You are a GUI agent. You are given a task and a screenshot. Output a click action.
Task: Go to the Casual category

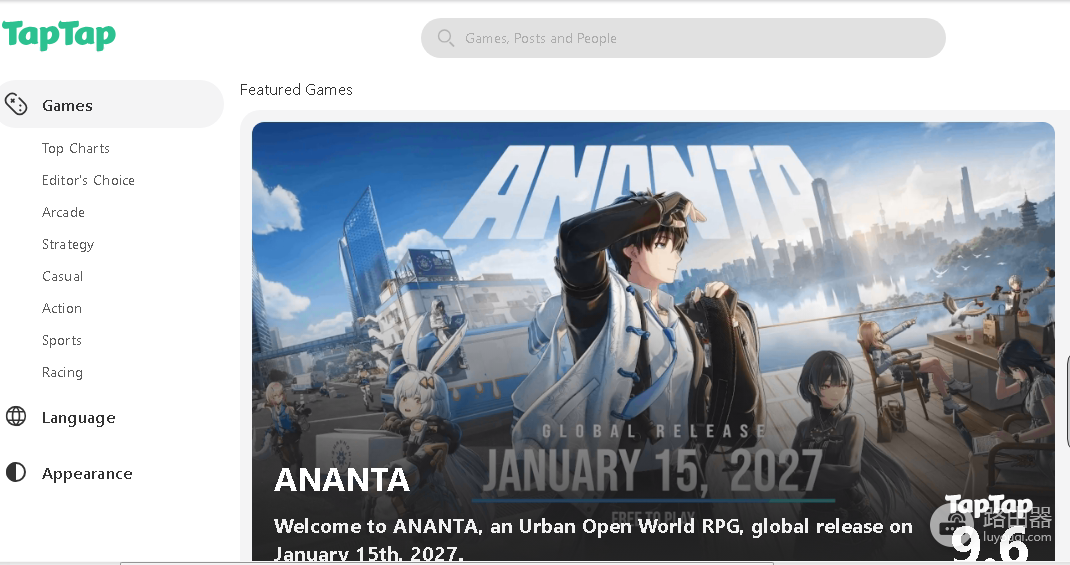point(63,276)
